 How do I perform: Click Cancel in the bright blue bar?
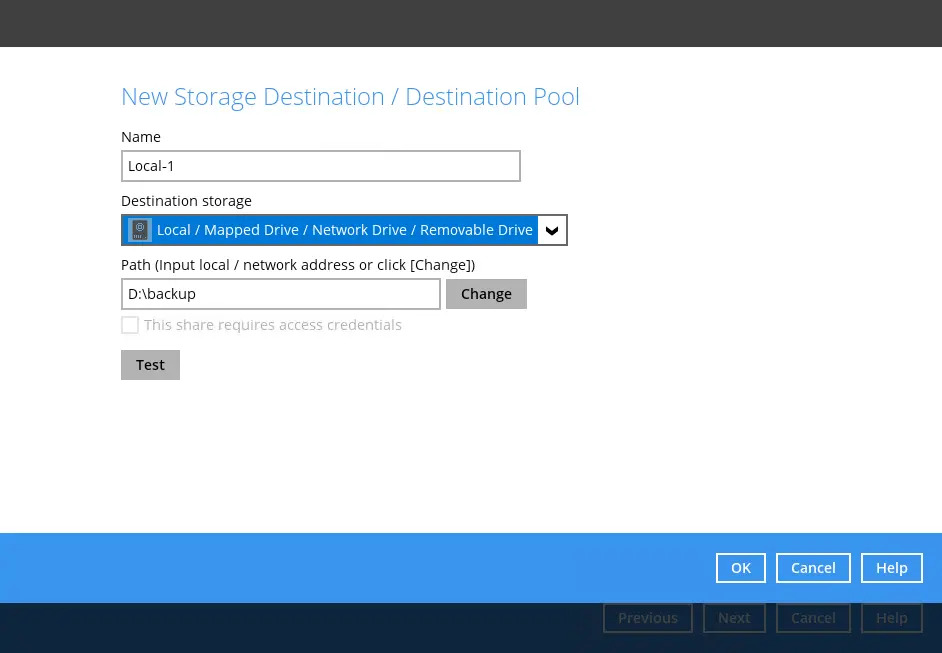[x=813, y=568]
